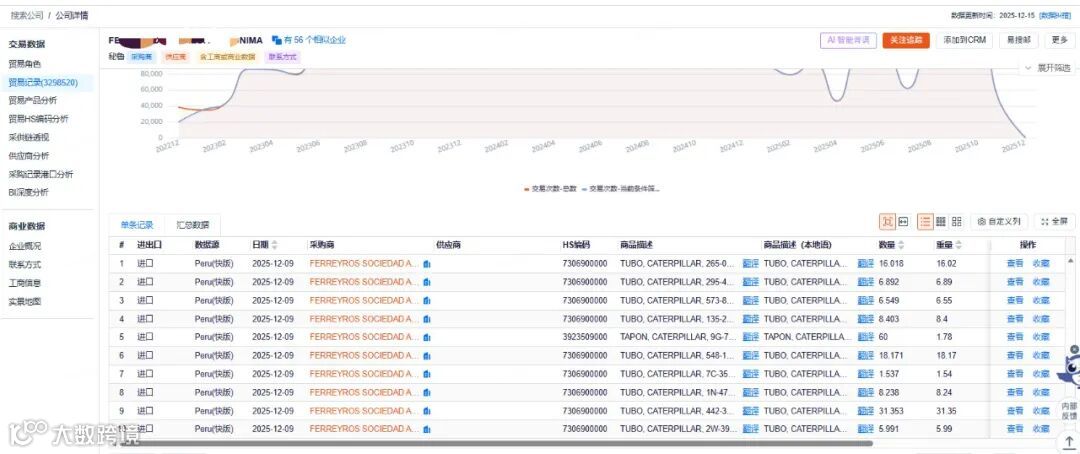Sort the table by 数量 column
The image size is (1080, 454).
pyautogui.click(x=901, y=245)
